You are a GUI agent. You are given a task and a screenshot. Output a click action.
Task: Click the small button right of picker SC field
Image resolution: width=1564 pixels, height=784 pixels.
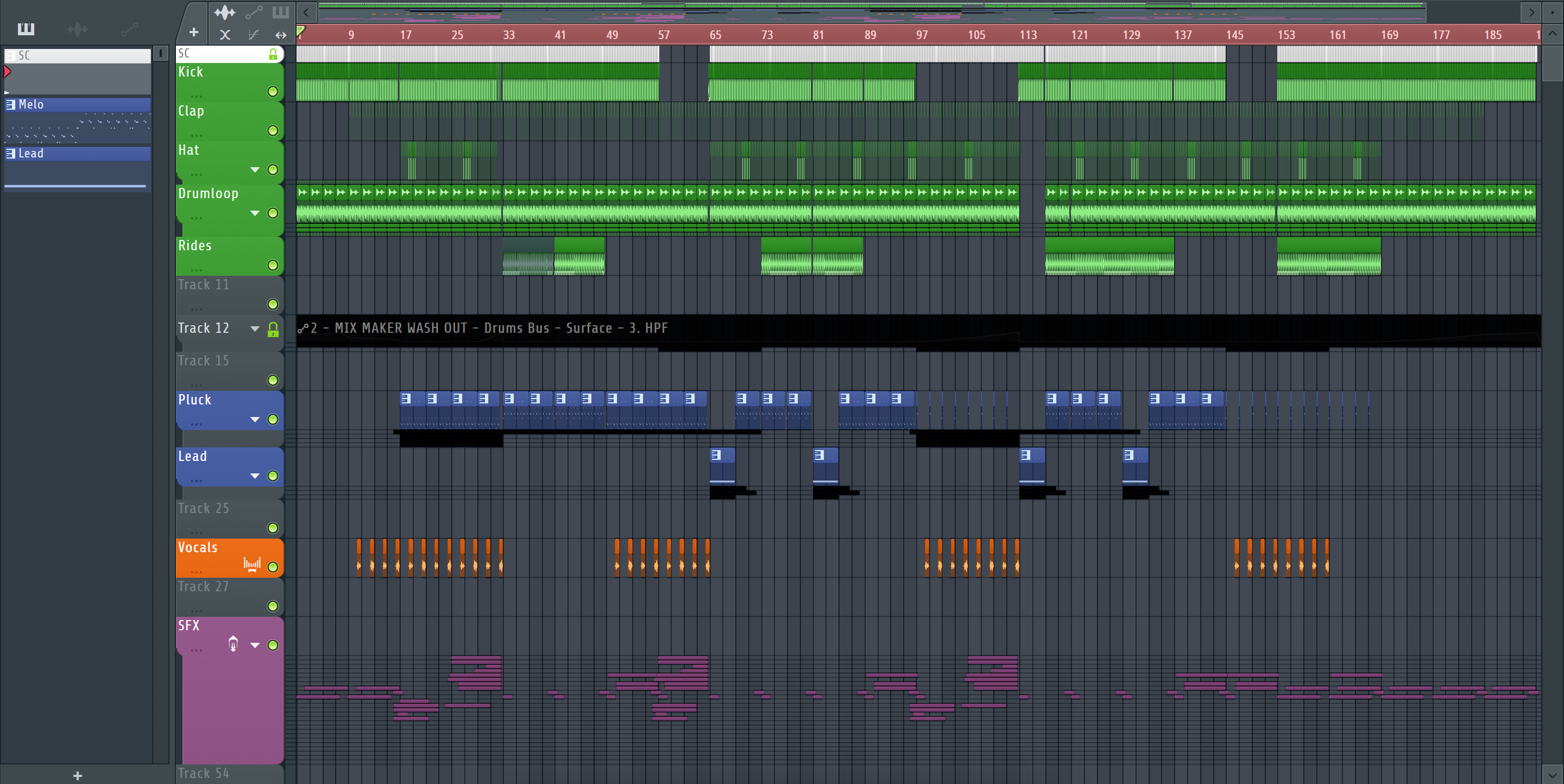[x=160, y=54]
